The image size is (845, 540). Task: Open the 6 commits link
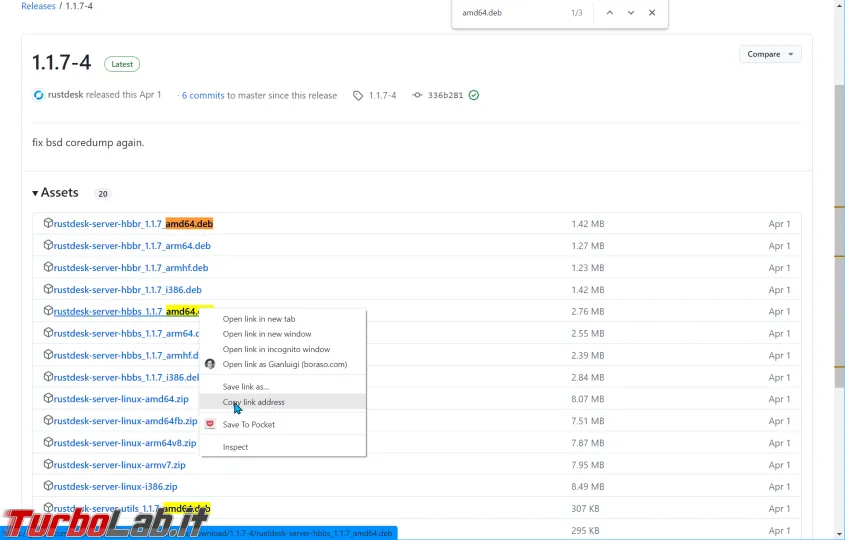point(203,96)
